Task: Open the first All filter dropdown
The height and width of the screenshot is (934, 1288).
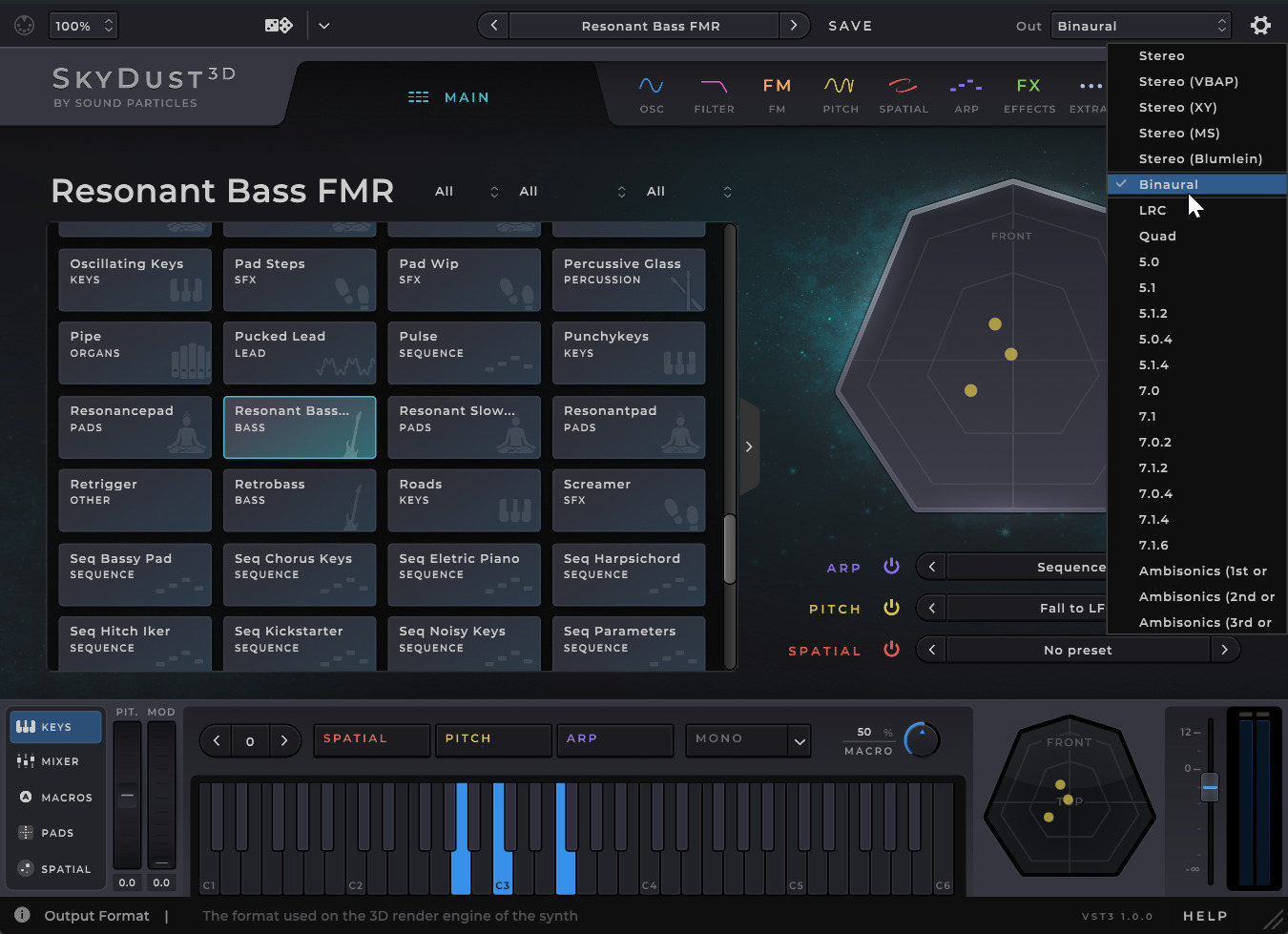Action: point(466,191)
